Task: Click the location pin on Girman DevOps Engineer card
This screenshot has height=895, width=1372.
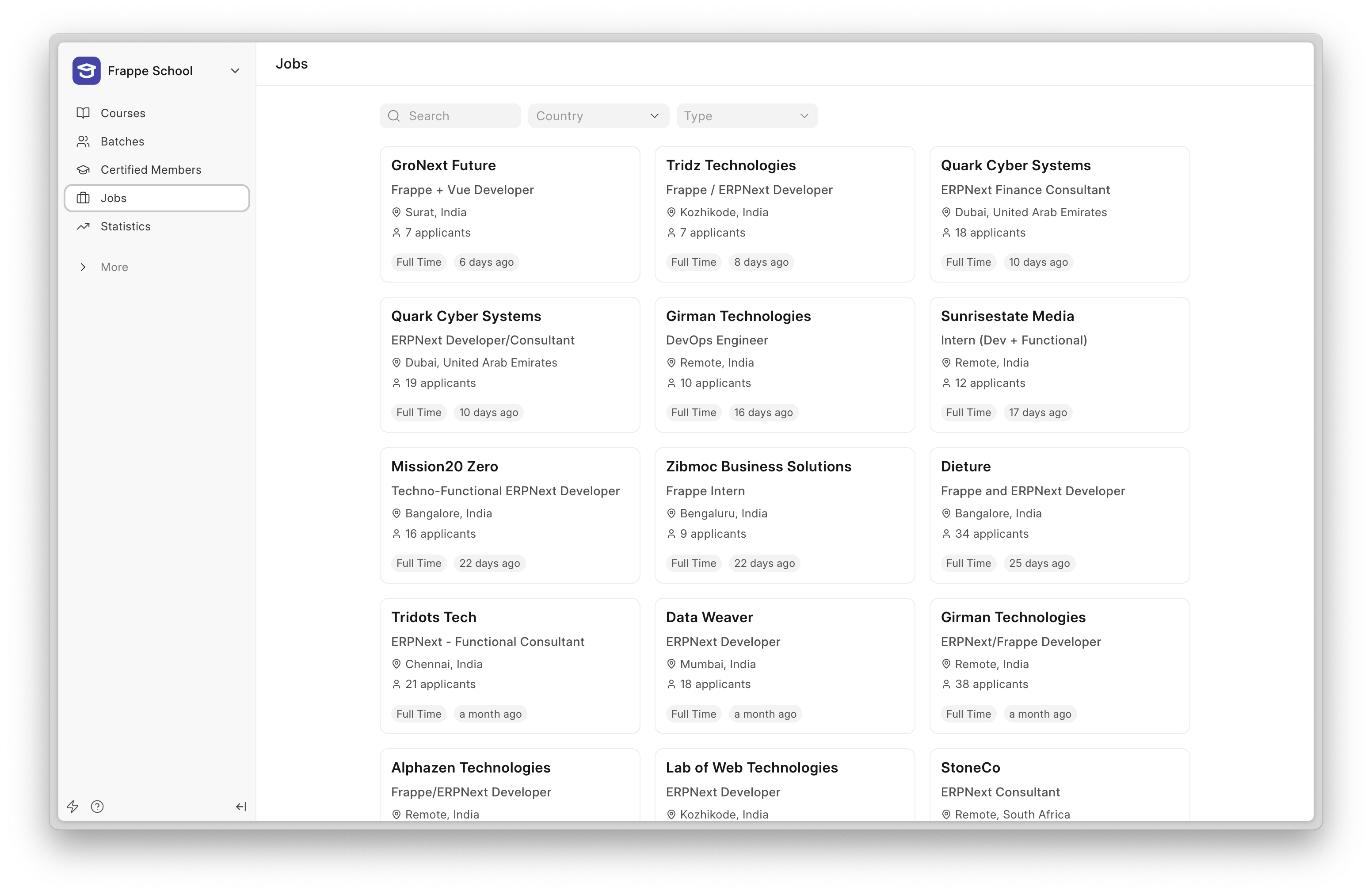Action: (671, 363)
